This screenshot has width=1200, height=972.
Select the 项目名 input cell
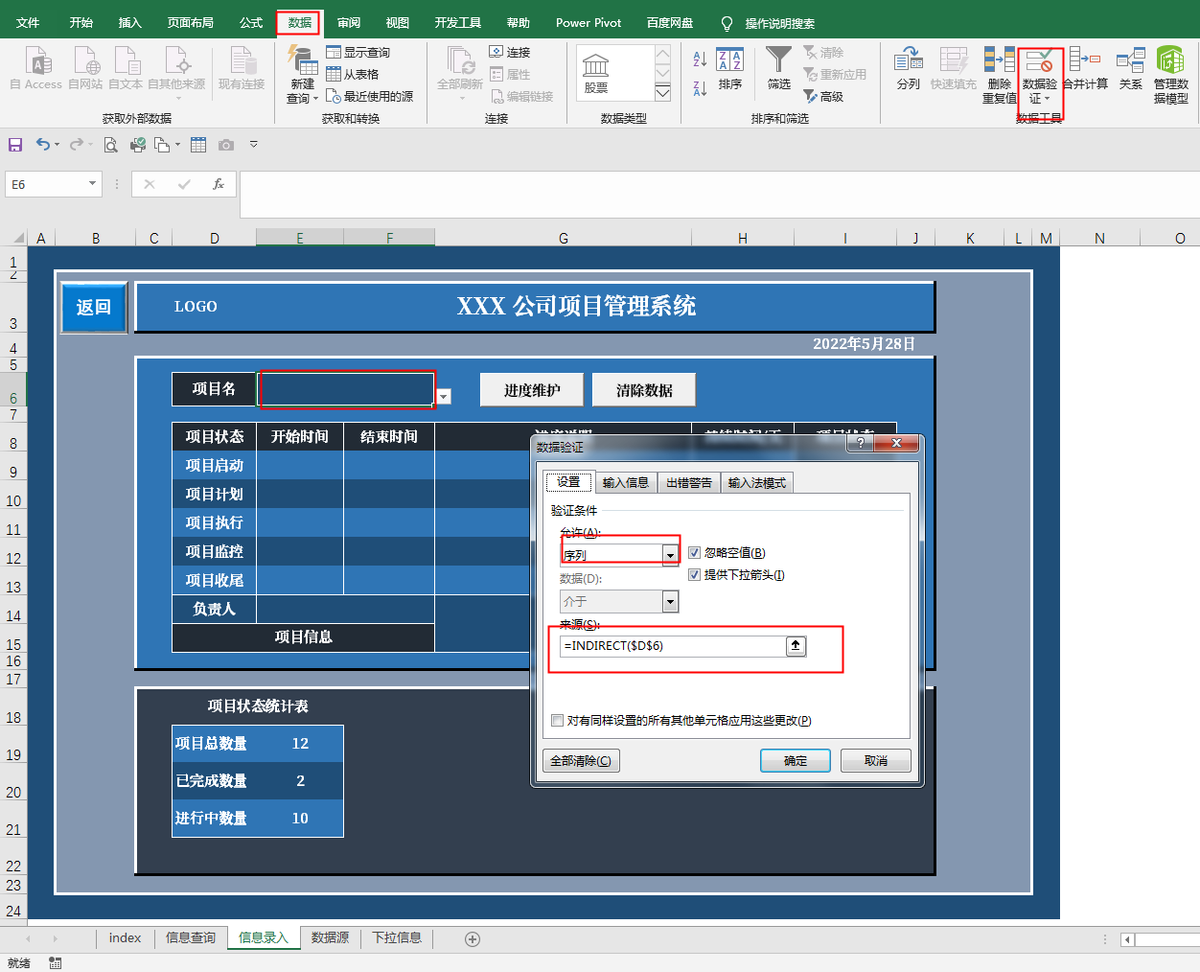(346, 389)
